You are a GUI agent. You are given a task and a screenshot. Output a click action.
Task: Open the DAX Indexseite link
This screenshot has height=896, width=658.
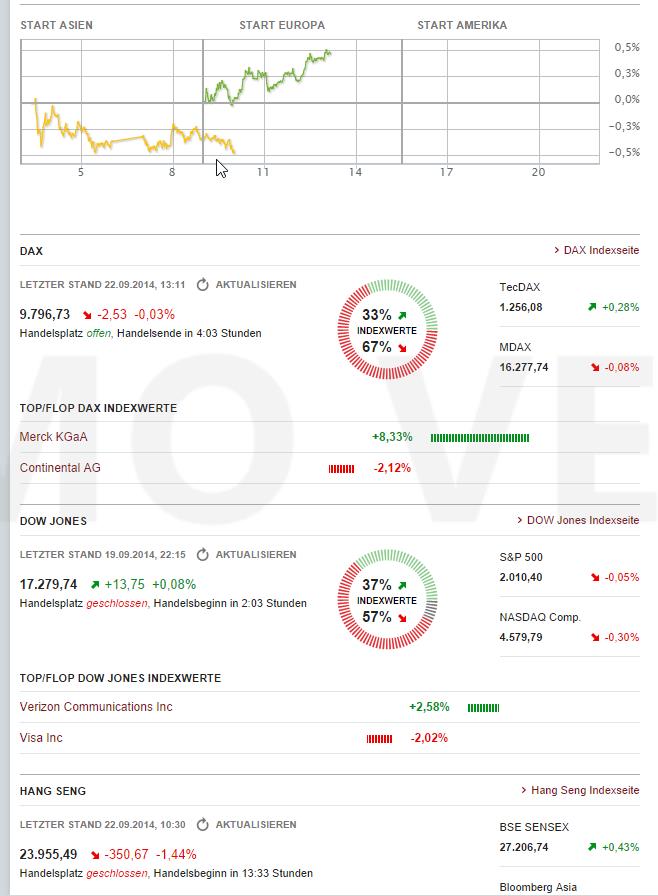point(600,250)
